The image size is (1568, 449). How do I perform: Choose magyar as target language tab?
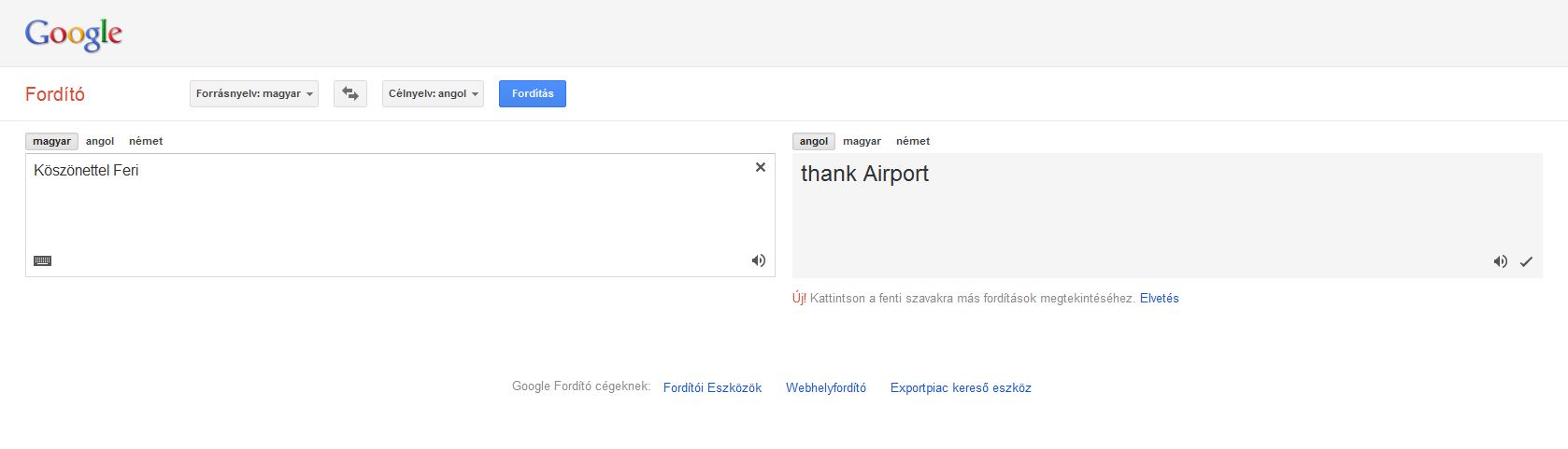862,141
